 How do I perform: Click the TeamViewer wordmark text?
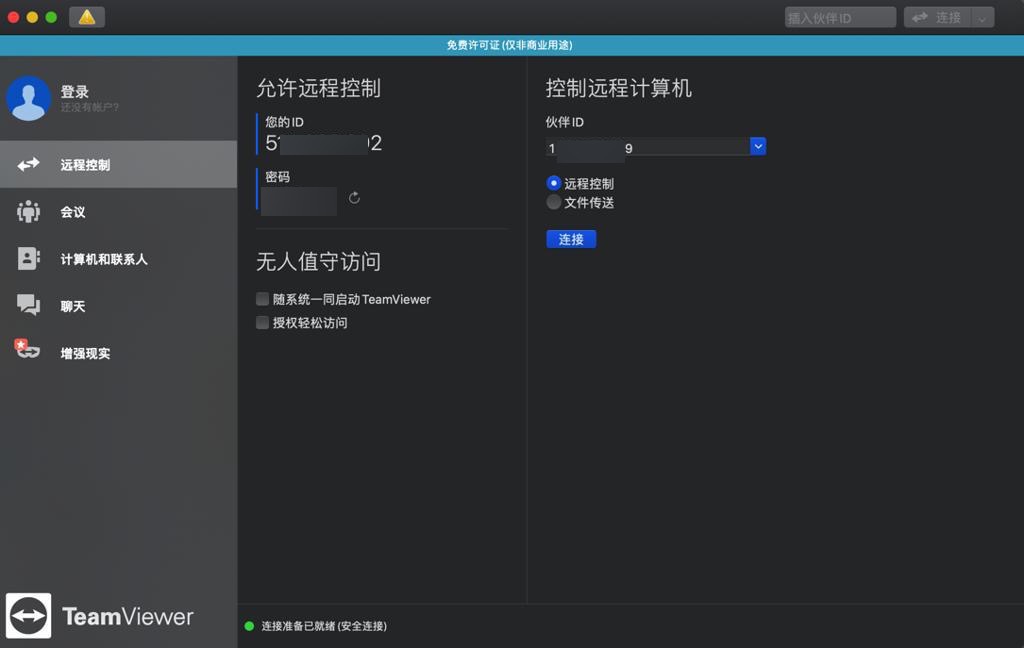point(128,616)
